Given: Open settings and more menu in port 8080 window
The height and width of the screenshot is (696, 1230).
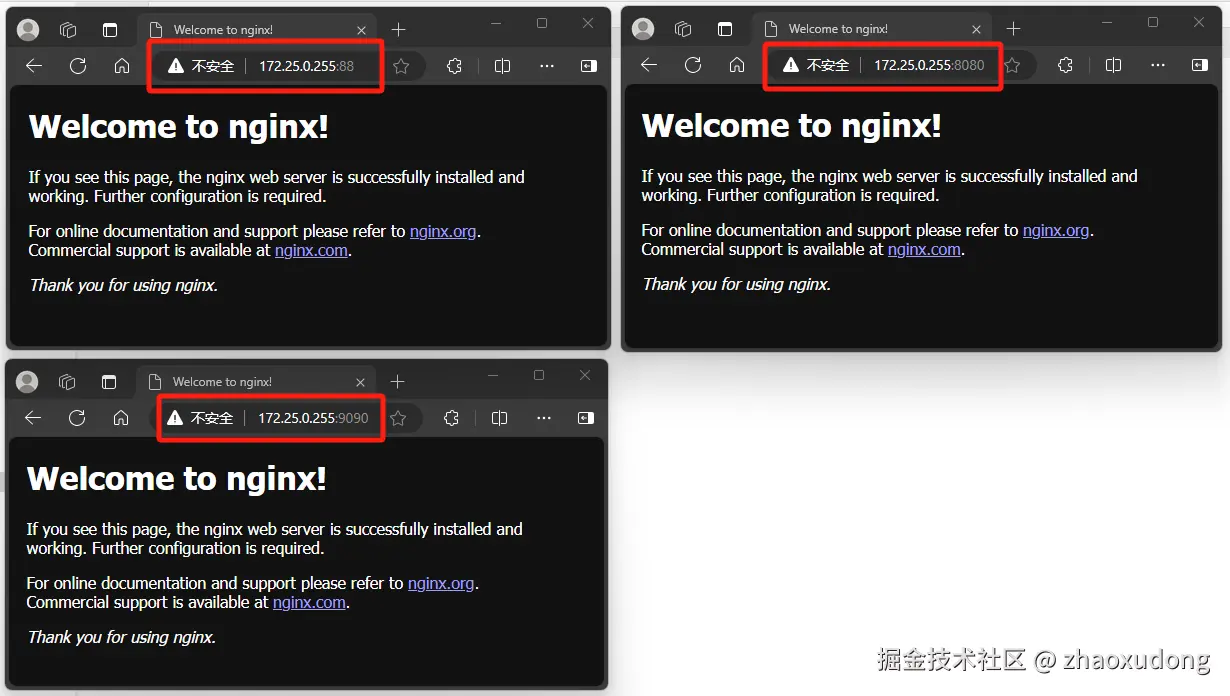Looking at the screenshot, I should [x=1157, y=65].
